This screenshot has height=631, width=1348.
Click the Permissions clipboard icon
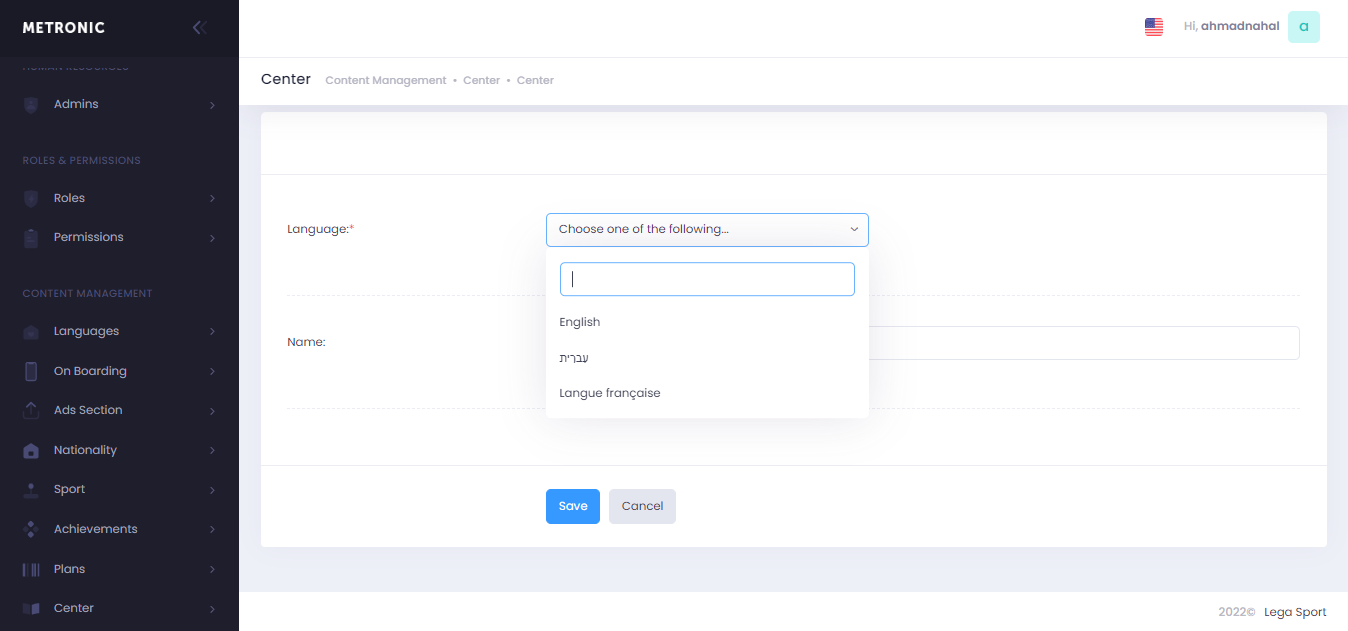click(31, 238)
